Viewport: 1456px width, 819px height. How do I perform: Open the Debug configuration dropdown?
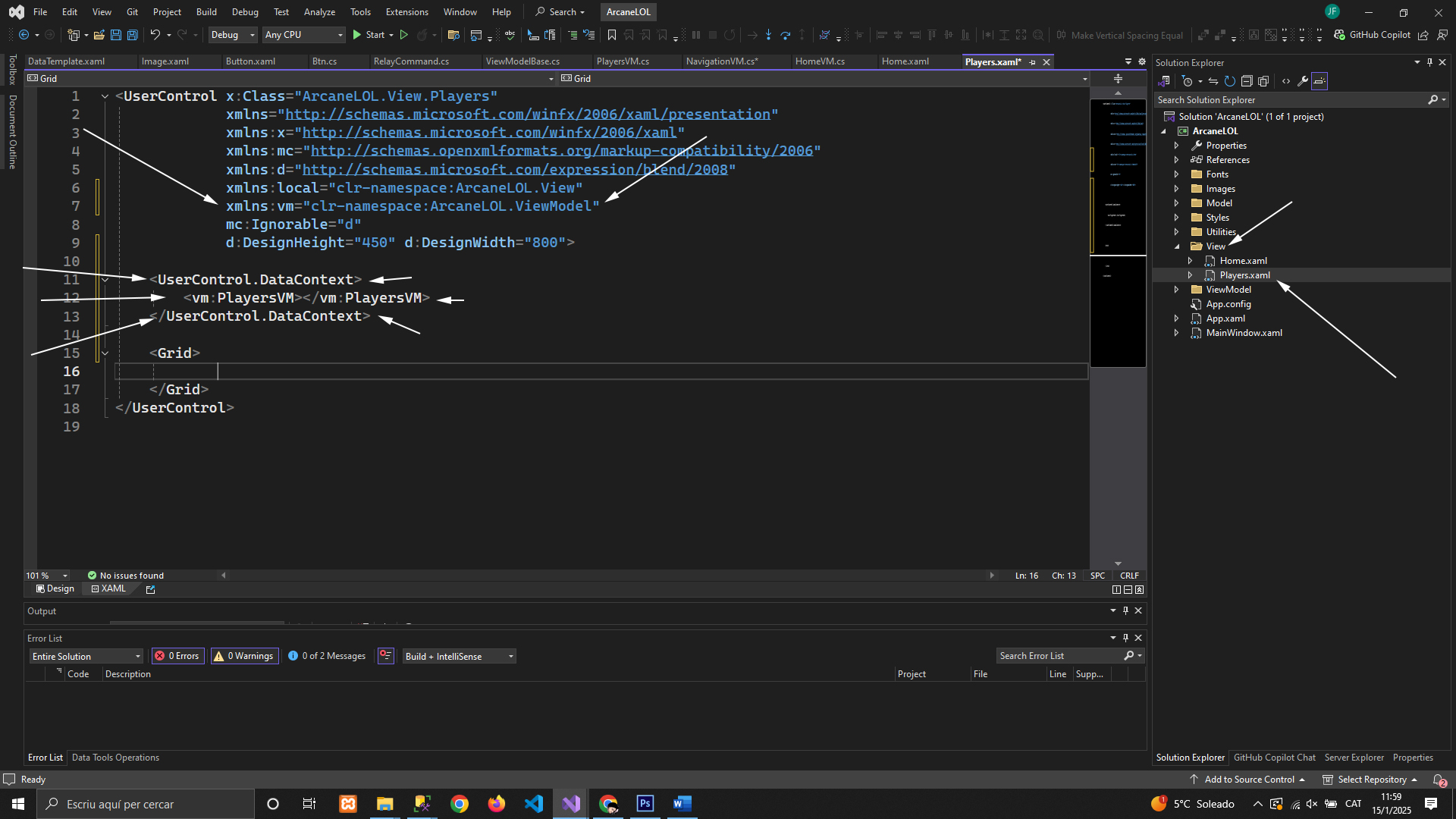coord(233,35)
